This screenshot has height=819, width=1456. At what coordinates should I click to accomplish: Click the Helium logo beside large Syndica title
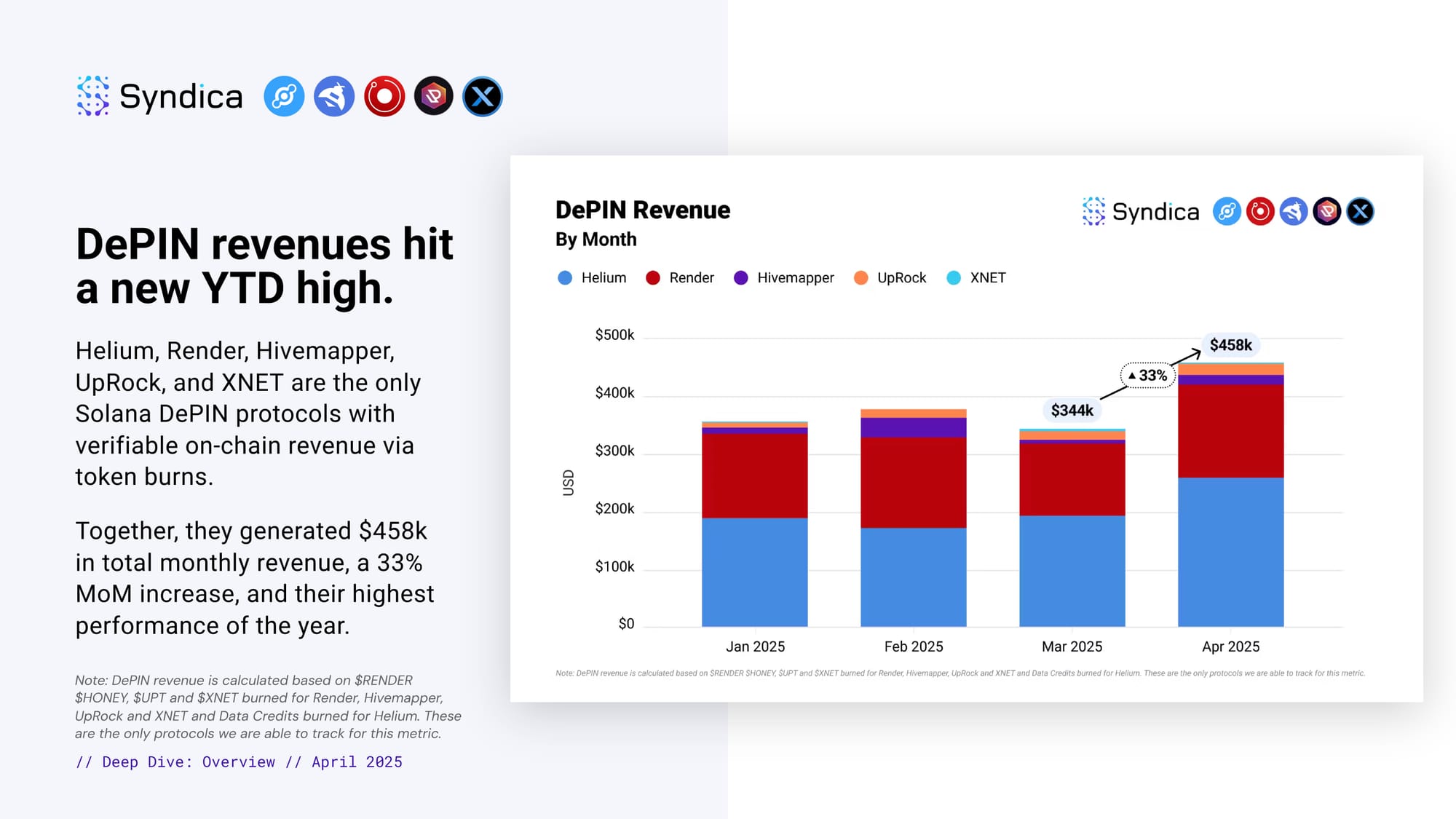(284, 96)
